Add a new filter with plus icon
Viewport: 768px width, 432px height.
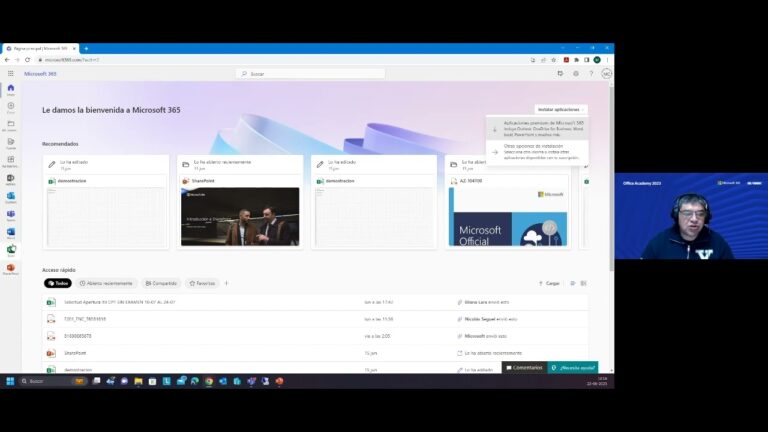tap(226, 283)
